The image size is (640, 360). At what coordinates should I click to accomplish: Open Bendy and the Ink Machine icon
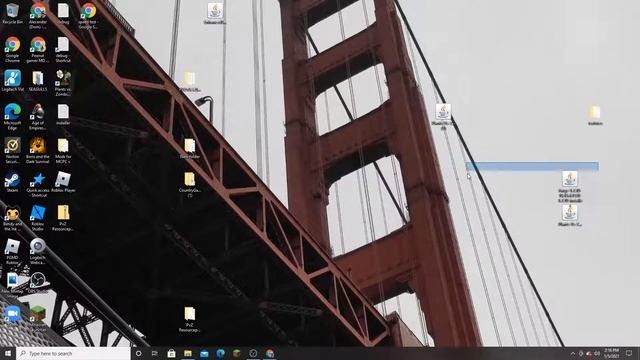click(12, 218)
